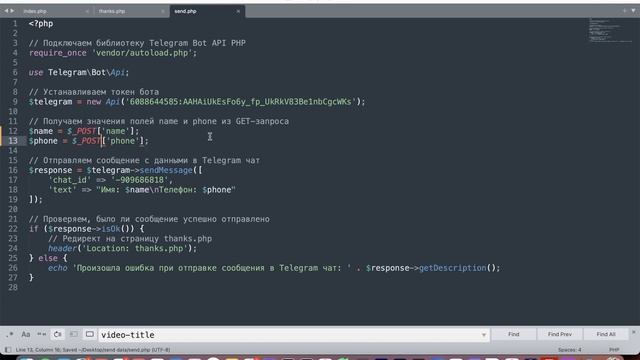Click the <?php opening tag

click(41, 24)
